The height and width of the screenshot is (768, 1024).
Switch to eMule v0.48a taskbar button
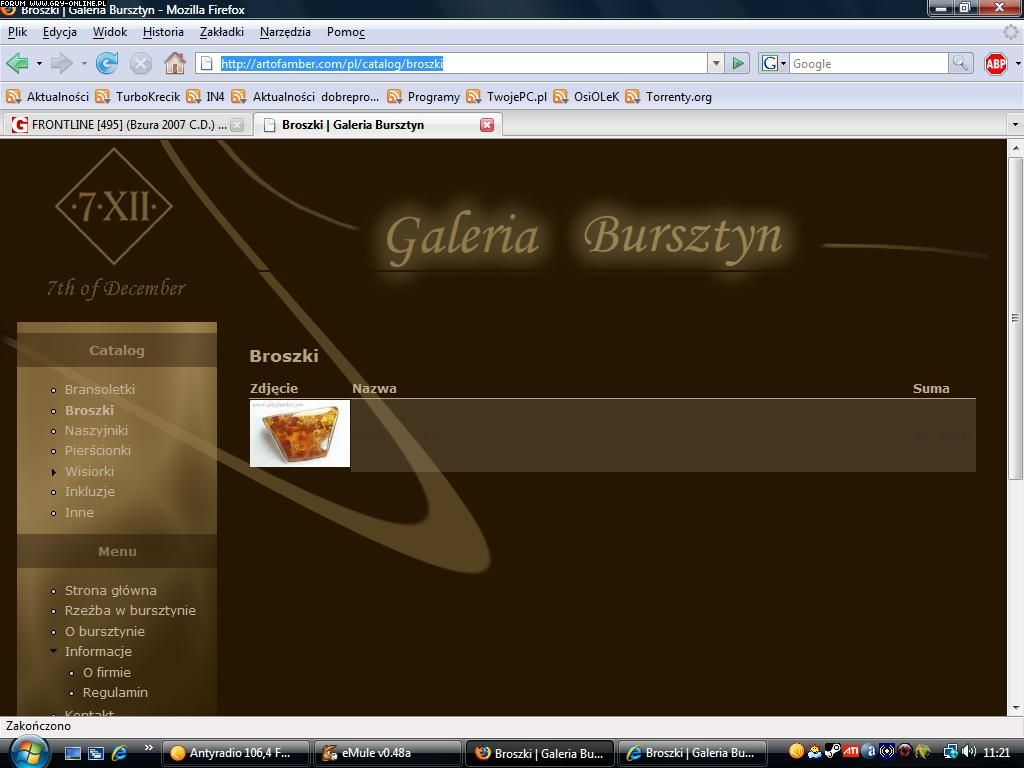pos(388,753)
